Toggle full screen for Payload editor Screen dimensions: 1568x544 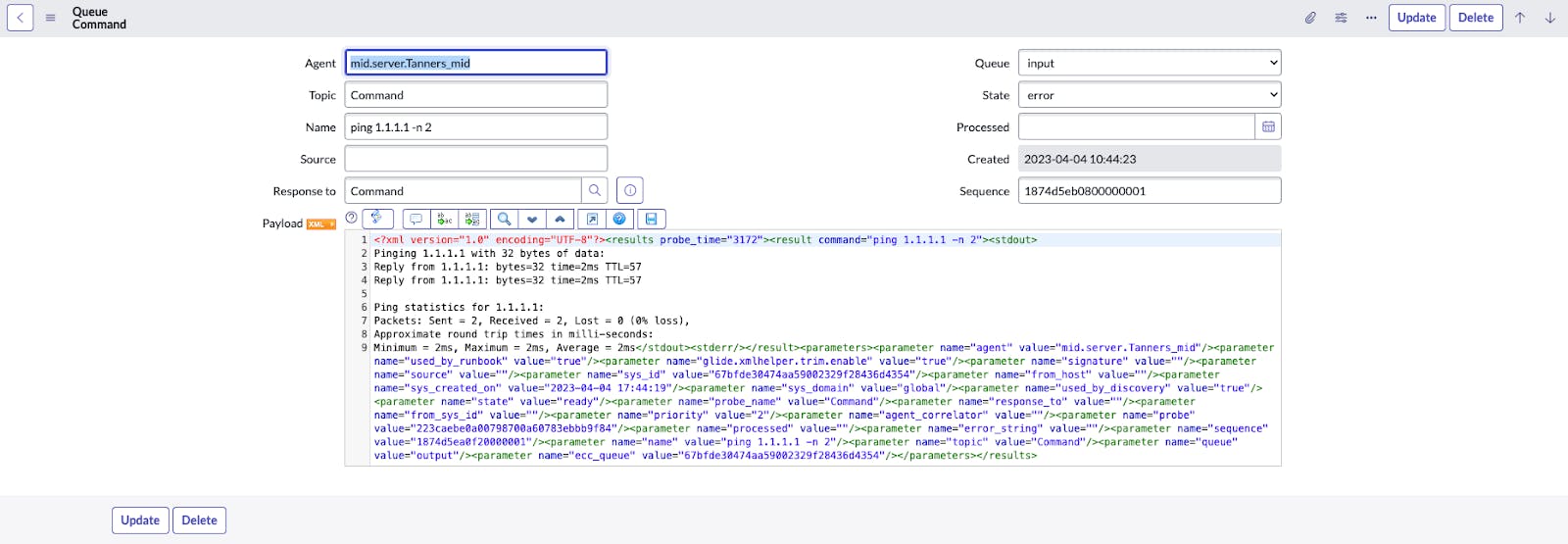point(592,219)
